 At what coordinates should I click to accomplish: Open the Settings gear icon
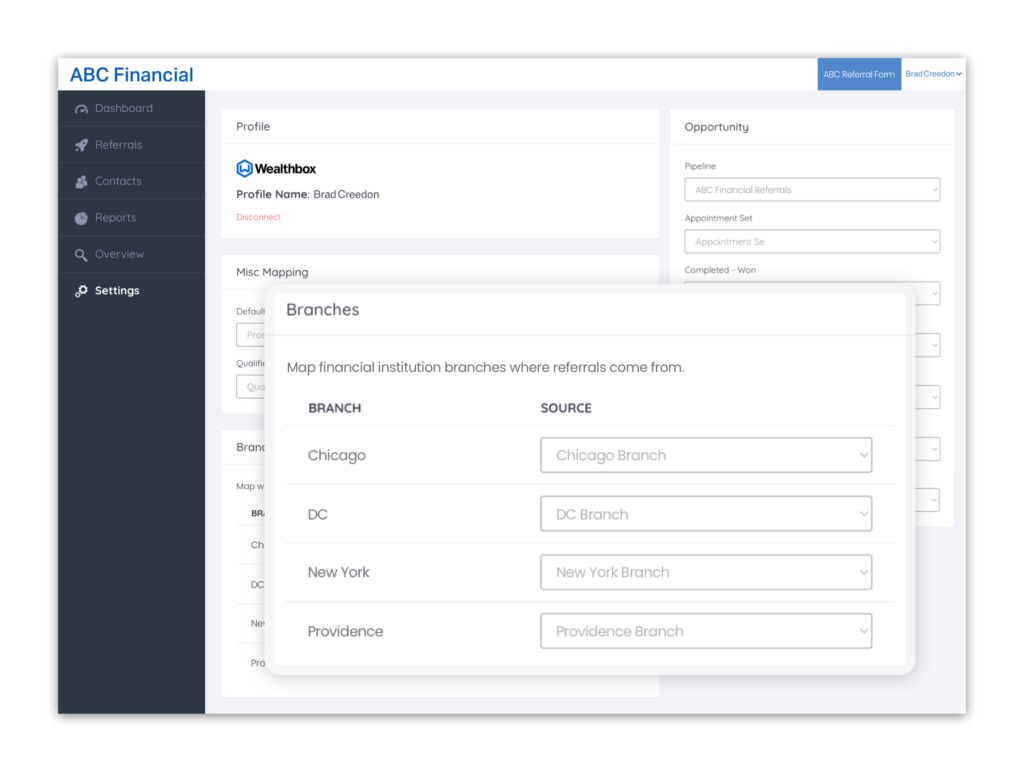[x=81, y=290]
